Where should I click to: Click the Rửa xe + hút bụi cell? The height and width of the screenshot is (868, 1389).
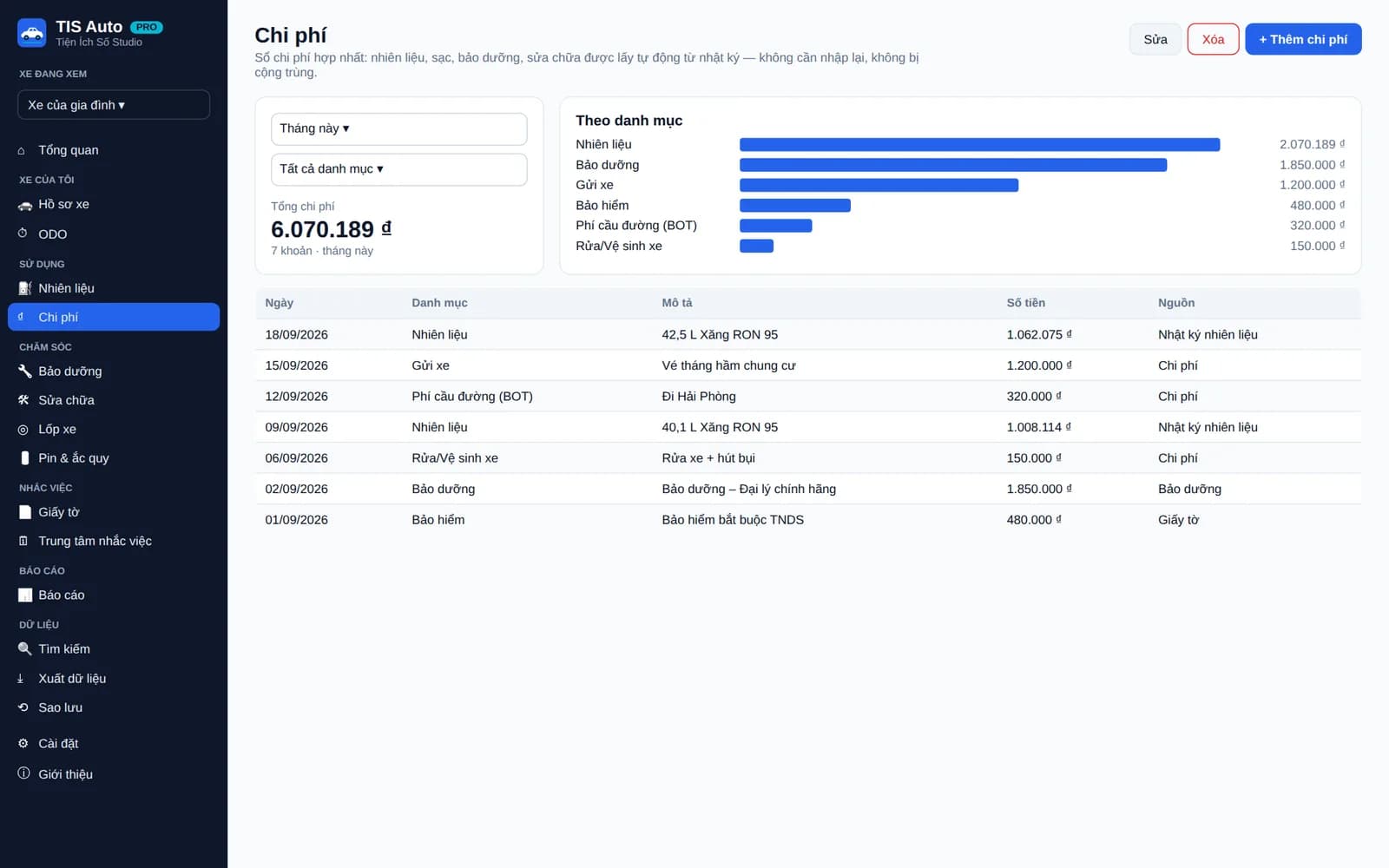click(x=708, y=458)
